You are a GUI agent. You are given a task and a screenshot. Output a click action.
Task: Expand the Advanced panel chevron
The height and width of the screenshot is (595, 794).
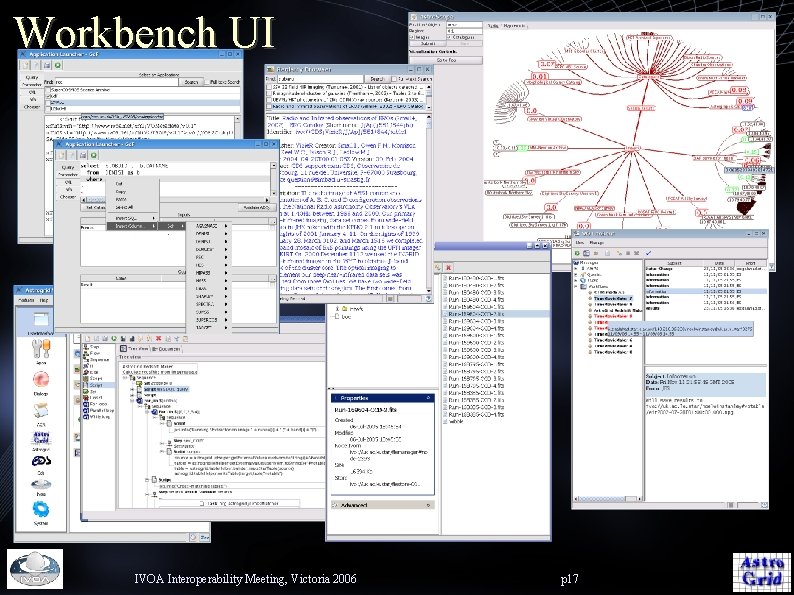pyautogui.click(x=428, y=505)
